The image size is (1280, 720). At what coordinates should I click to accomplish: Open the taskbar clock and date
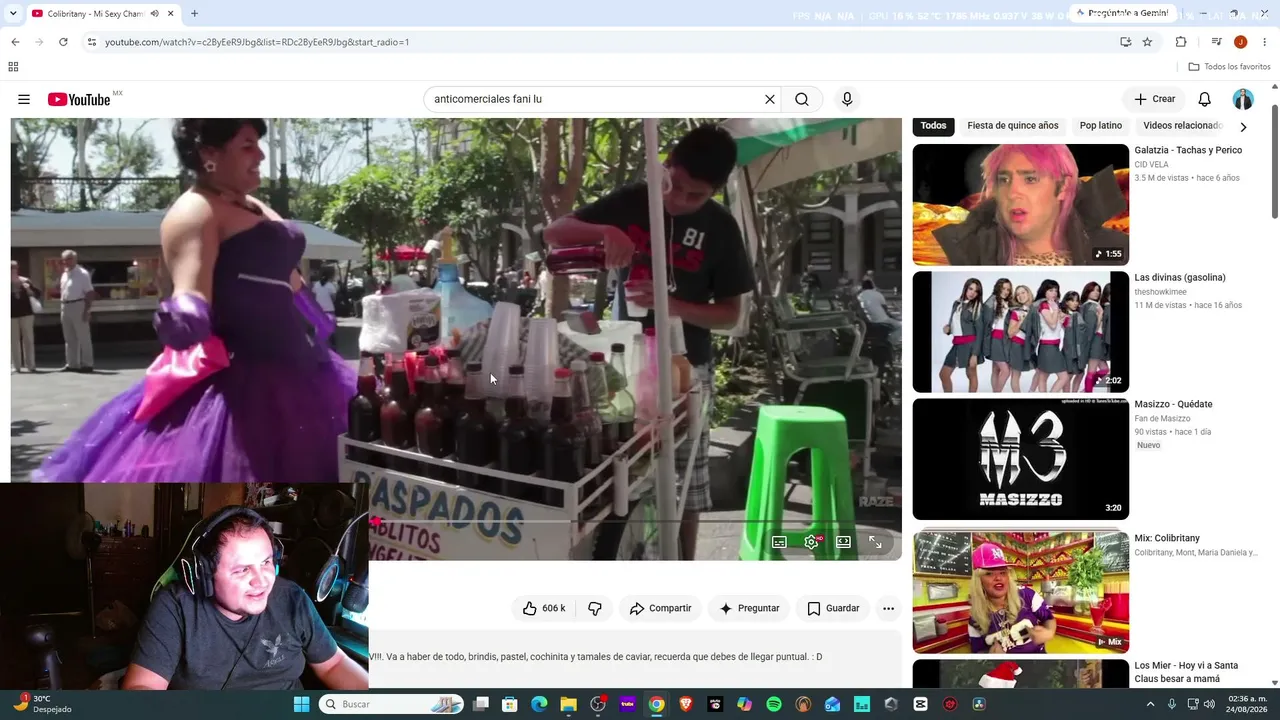[1245, 704]
